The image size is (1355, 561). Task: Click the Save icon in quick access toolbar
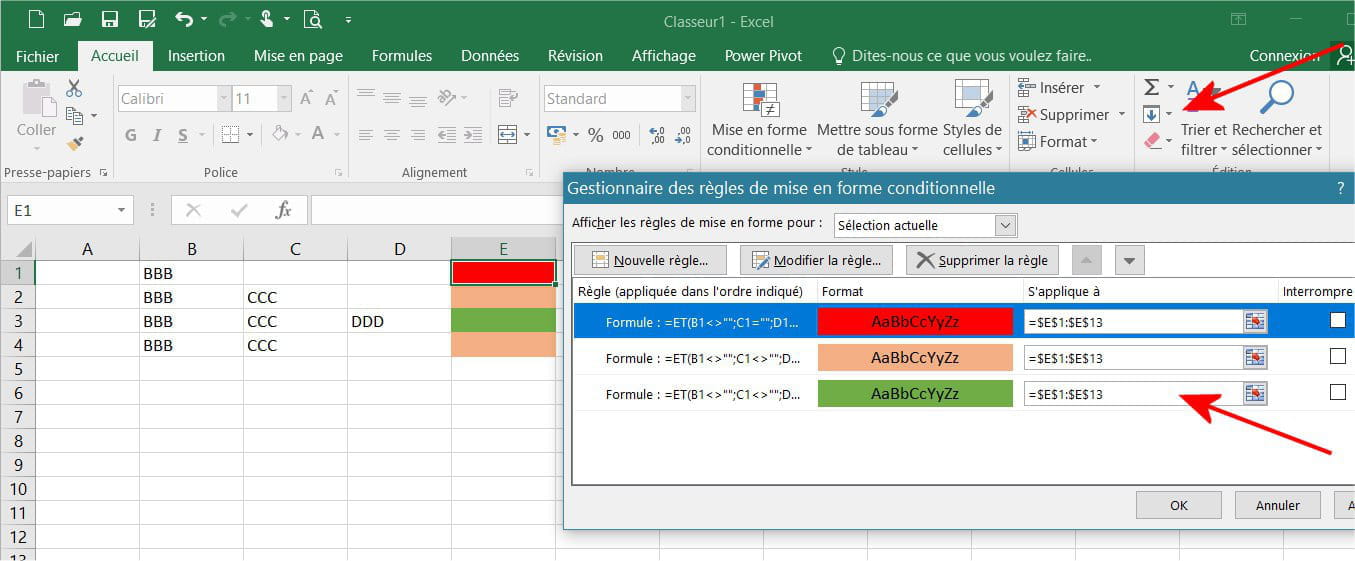[110, 19]
